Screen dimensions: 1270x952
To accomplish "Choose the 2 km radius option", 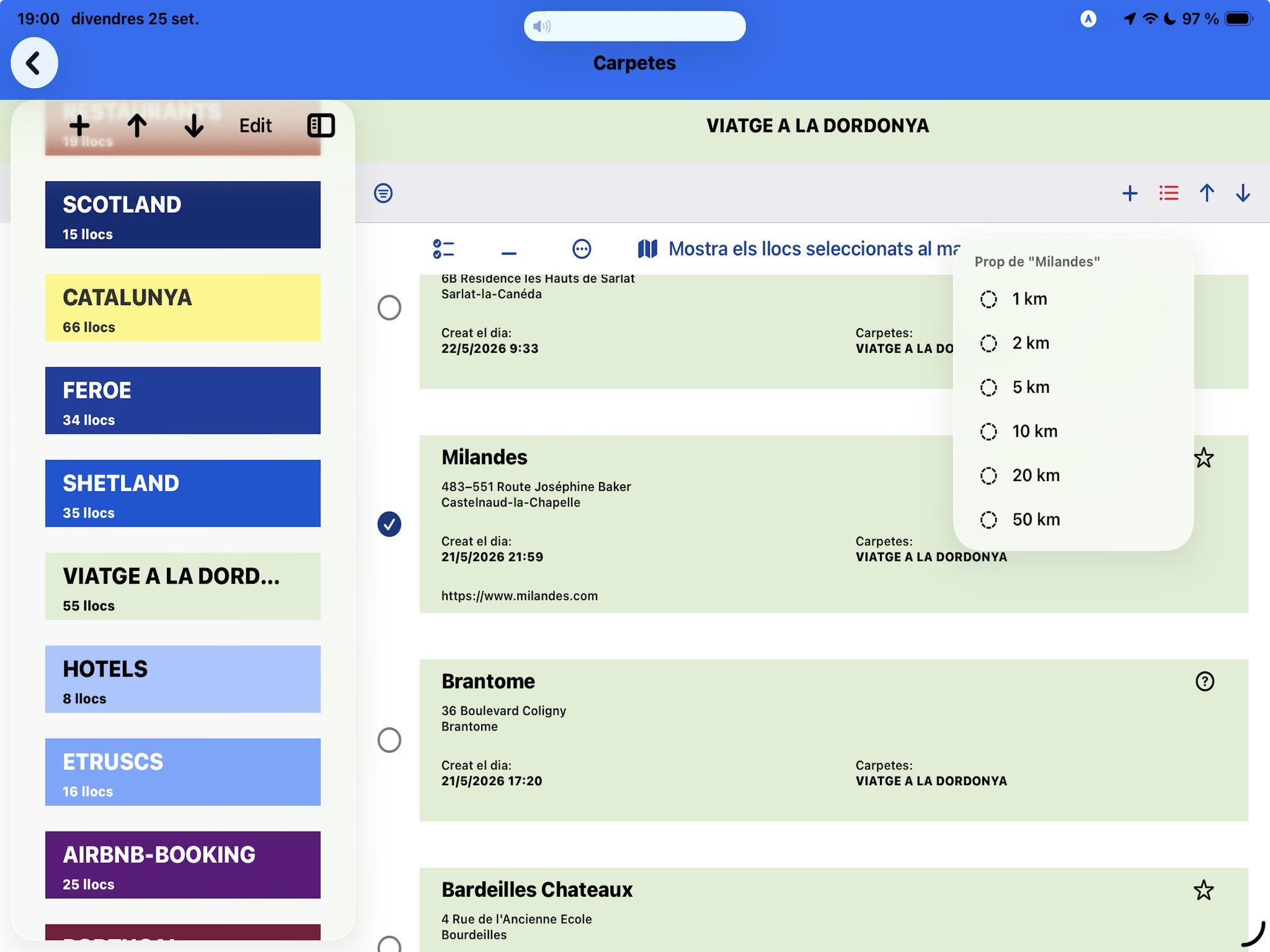I will click(1073, 343).
